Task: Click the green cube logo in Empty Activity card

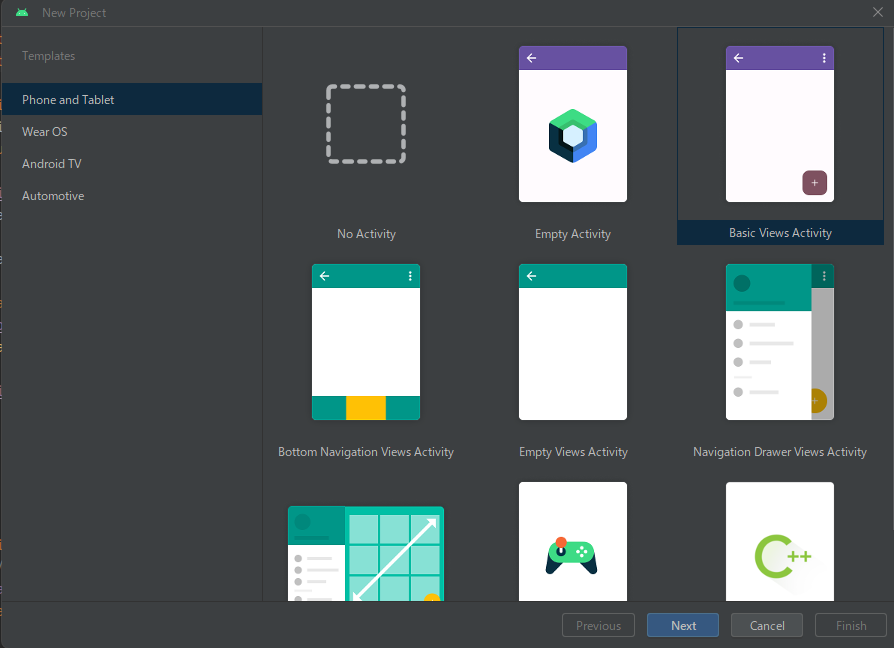Action: pyautogui.click(x=573, y=131)
